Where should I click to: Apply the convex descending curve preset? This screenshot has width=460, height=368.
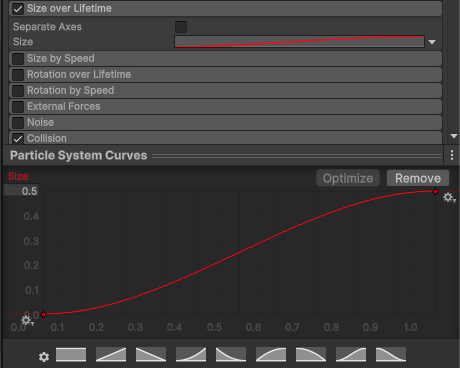[x=311, y=355]
